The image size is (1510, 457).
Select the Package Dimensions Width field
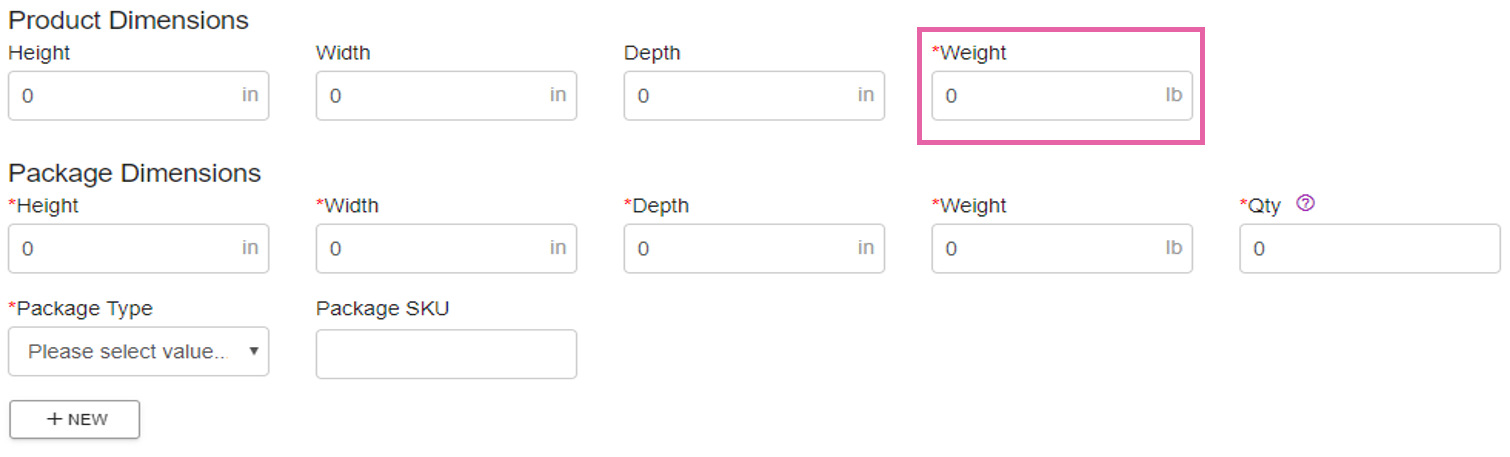coord(446,248)
